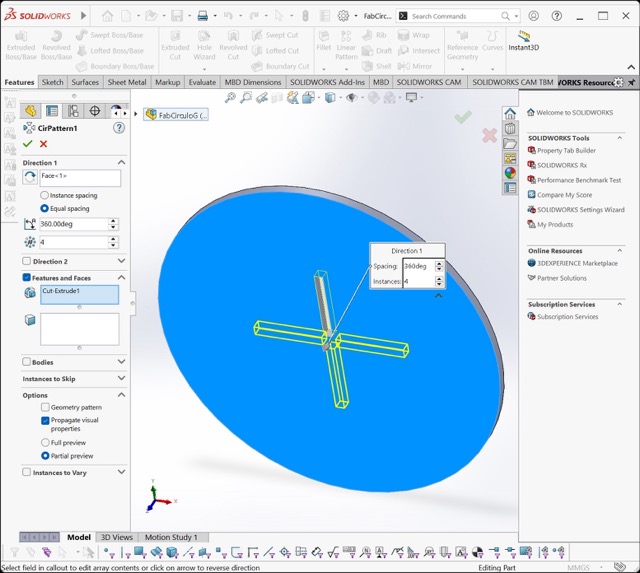Open the Section View icon in view toolbar
This screenshot has height=573, width=640.
tap(278, 98)
